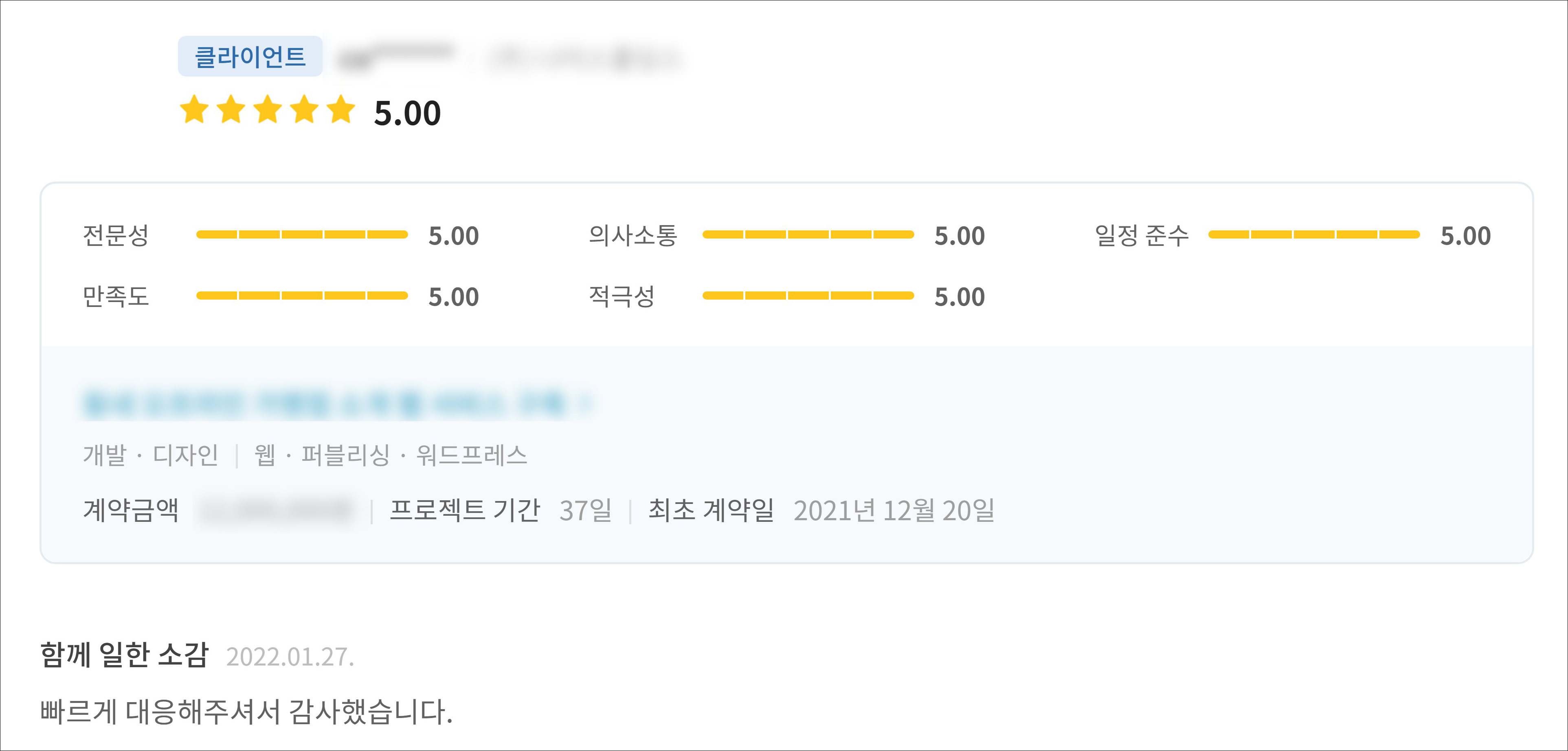Click the review text 빠르게 대응해주셔서 감사했습니다
Screen dimensions: 1568x751
tap(246, 711)
